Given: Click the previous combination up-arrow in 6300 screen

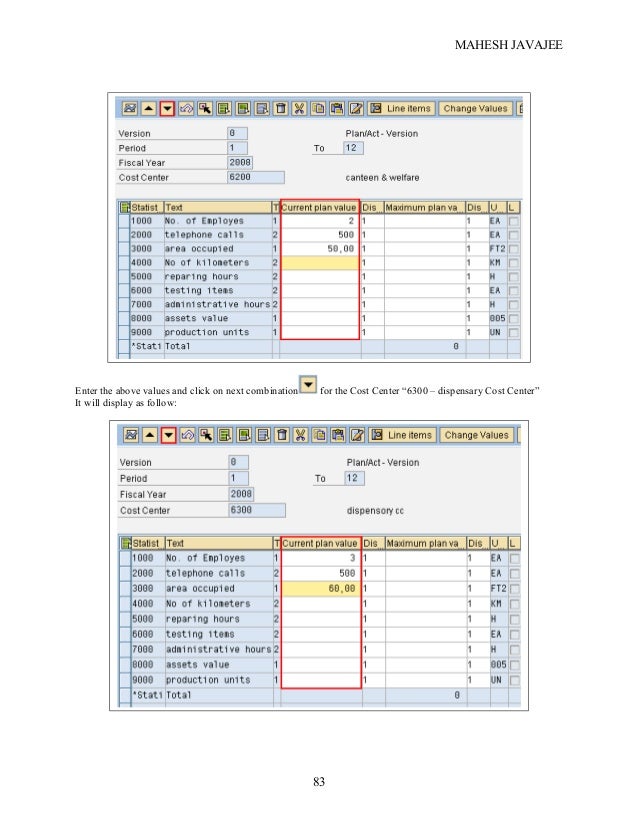Looking at the screenshot, I should [150, 435].
